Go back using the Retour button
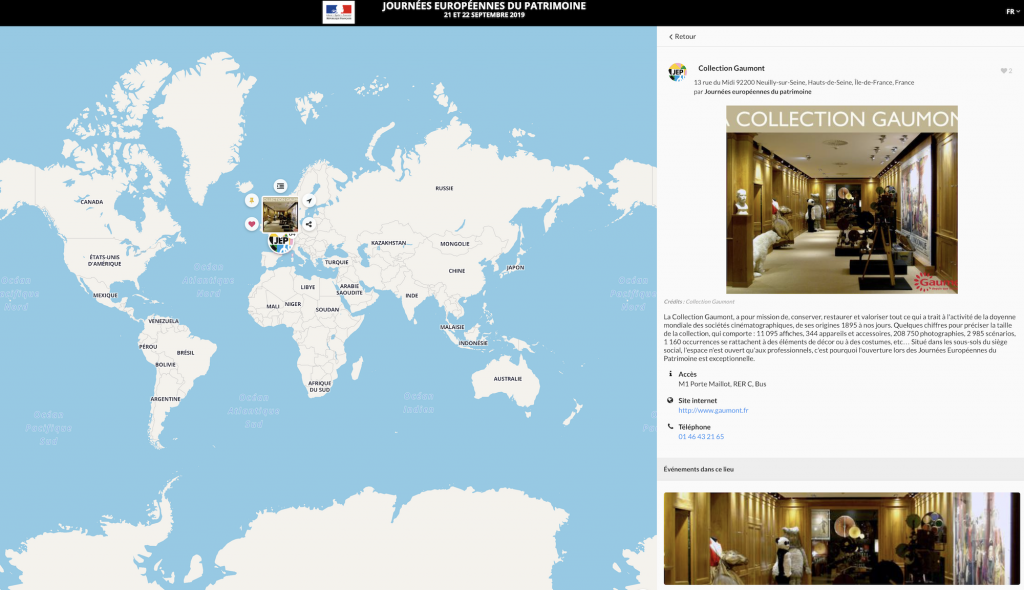This screenshot has height=590, width=1024. click(x=682, y=37)
